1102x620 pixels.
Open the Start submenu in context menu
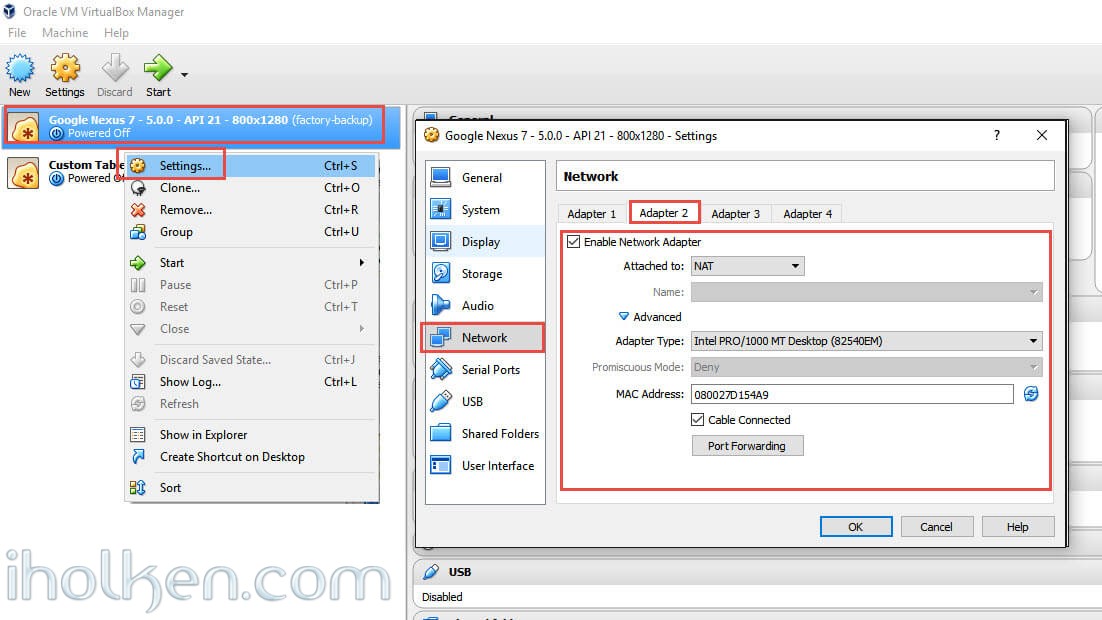[252, 263]
